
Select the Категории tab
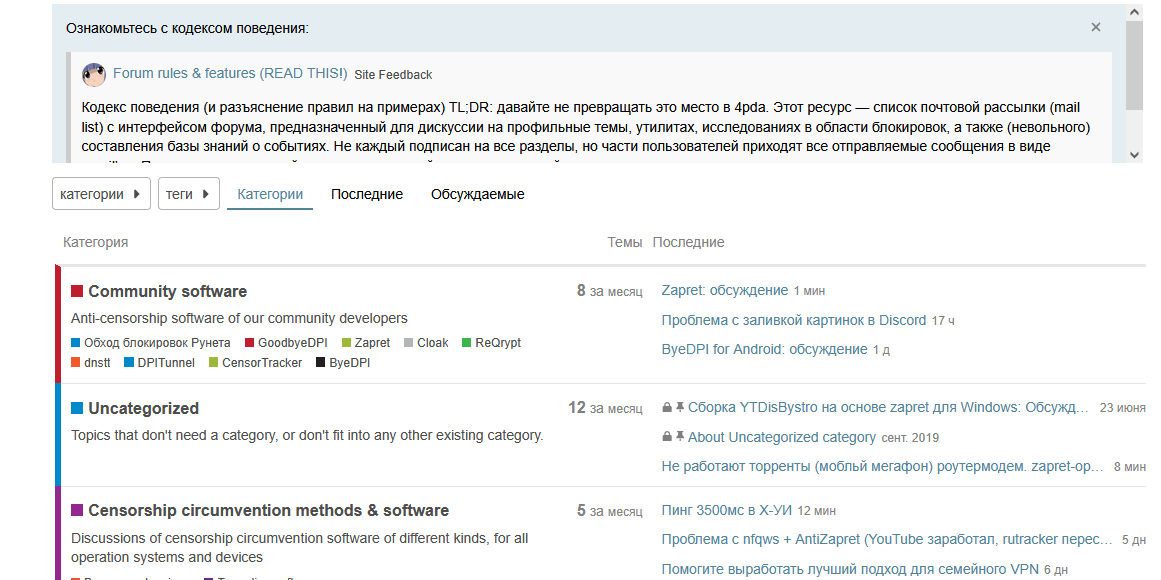point(270,194)
